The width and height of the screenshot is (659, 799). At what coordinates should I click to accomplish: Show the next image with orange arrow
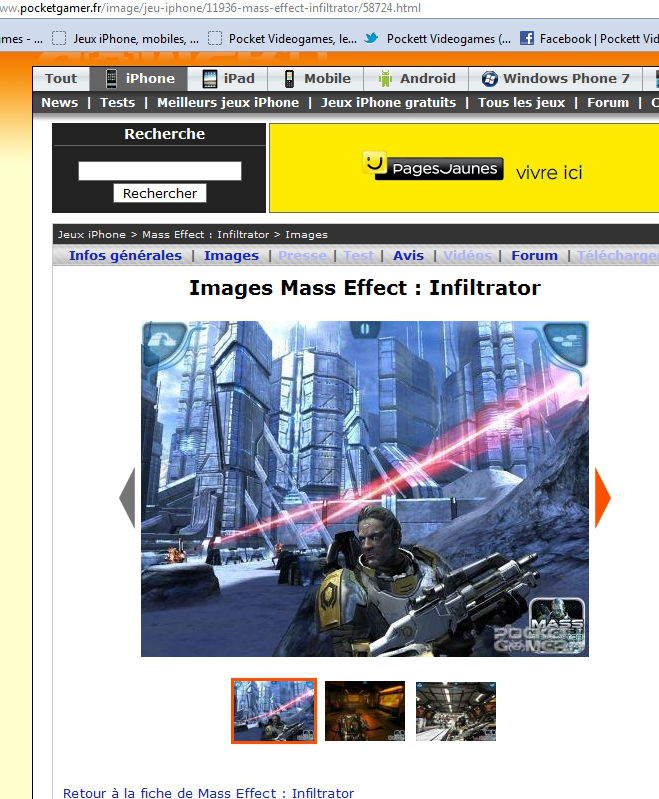pos(602,497)
